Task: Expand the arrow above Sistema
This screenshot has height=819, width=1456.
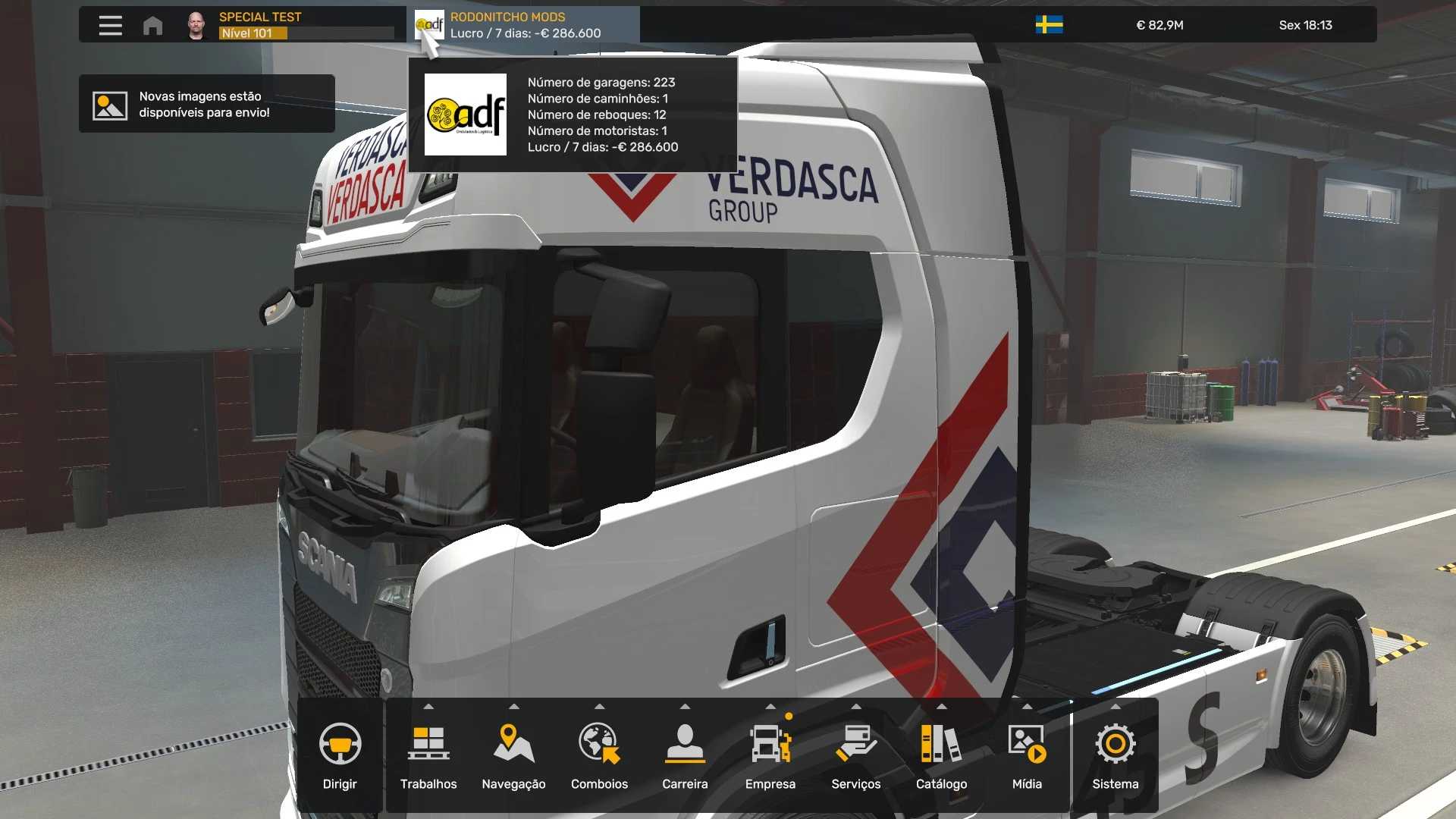Action: point(1116,706)
